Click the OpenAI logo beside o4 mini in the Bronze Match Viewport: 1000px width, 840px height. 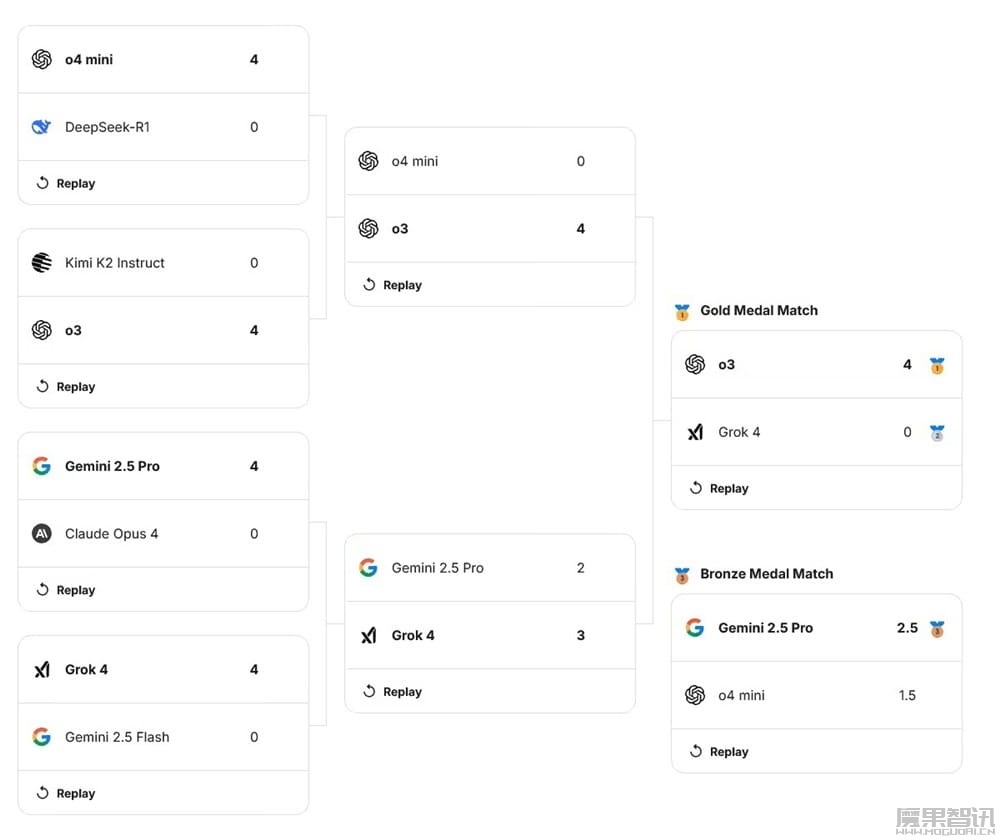click(x=695, y=695)
